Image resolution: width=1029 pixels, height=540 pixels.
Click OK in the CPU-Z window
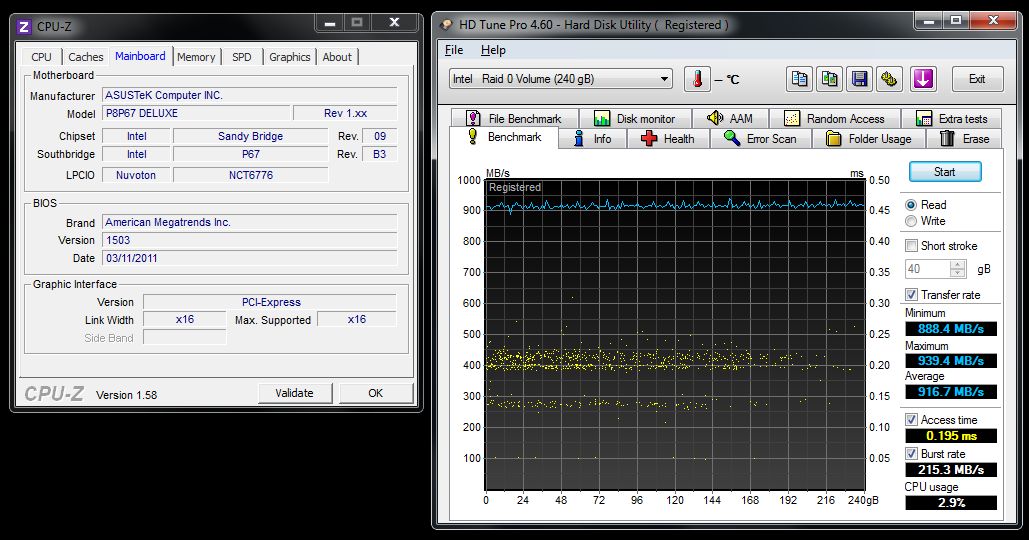[375, 393]
